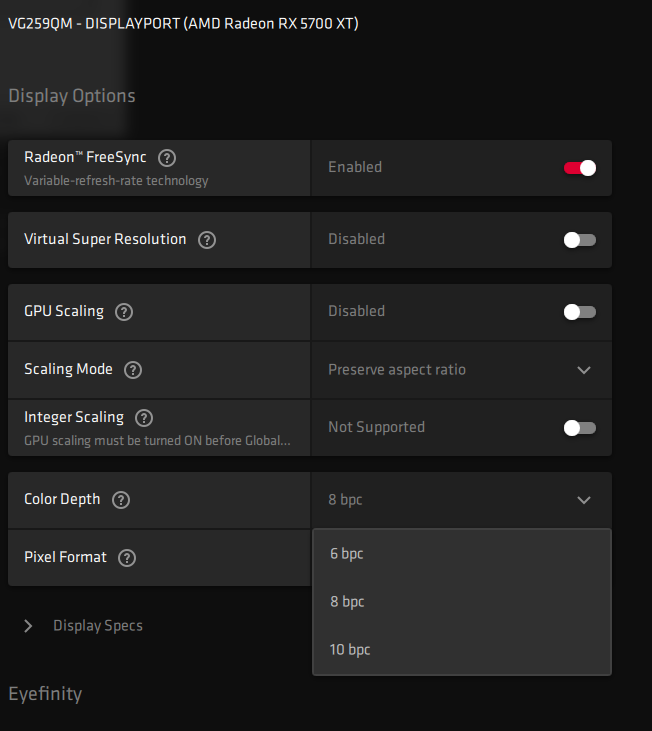
Task: Open the Color Depth help icon
Action: [121, 500]
